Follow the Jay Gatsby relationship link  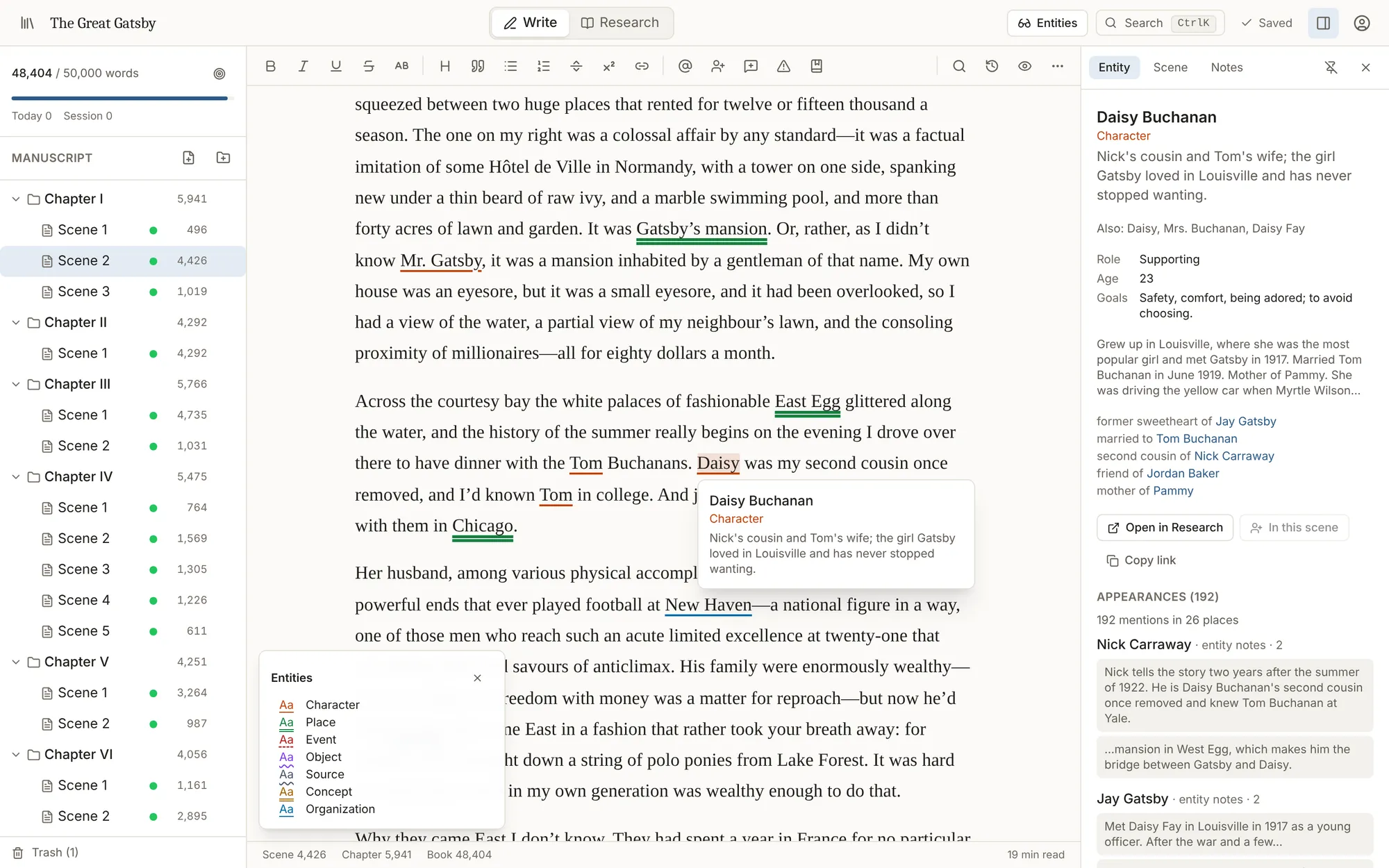point(1245,422)
